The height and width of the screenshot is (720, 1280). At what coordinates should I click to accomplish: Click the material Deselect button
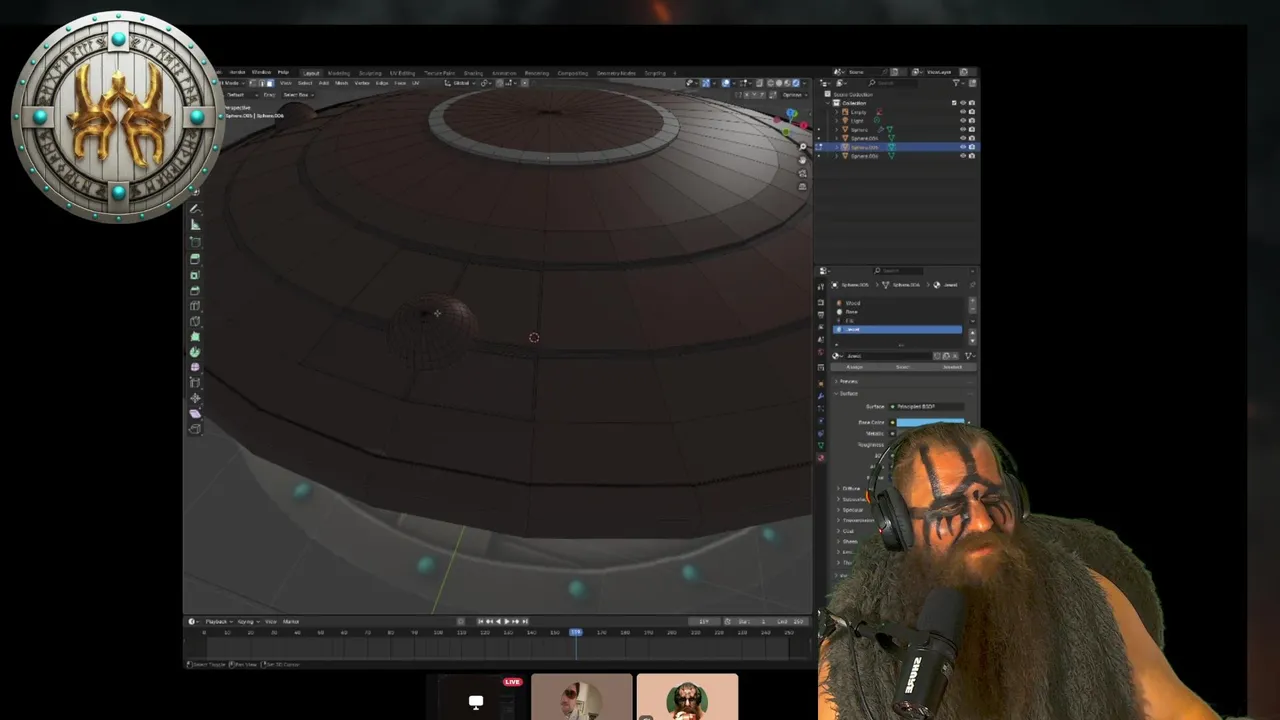coord(952,367)
